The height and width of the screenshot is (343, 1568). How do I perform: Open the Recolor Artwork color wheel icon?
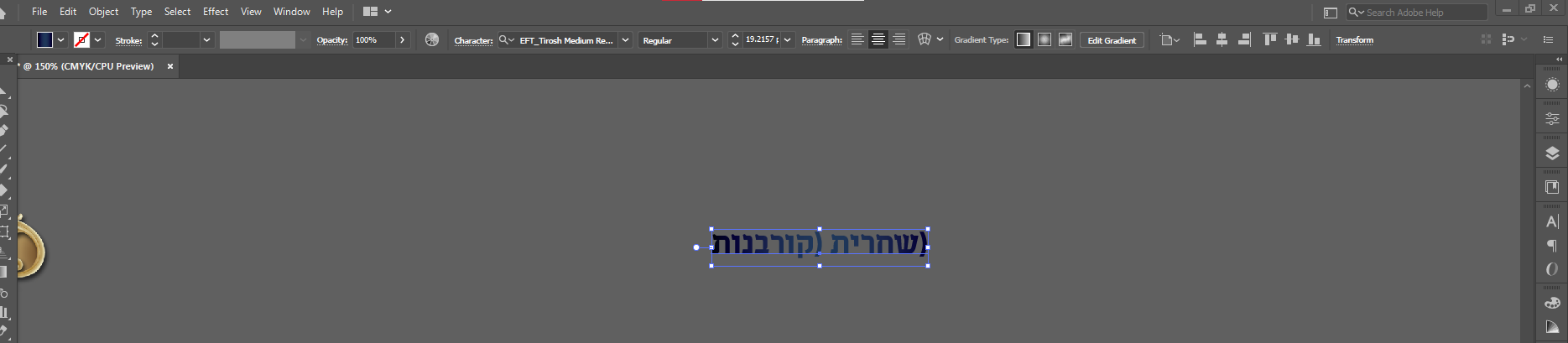pos(432,39)
